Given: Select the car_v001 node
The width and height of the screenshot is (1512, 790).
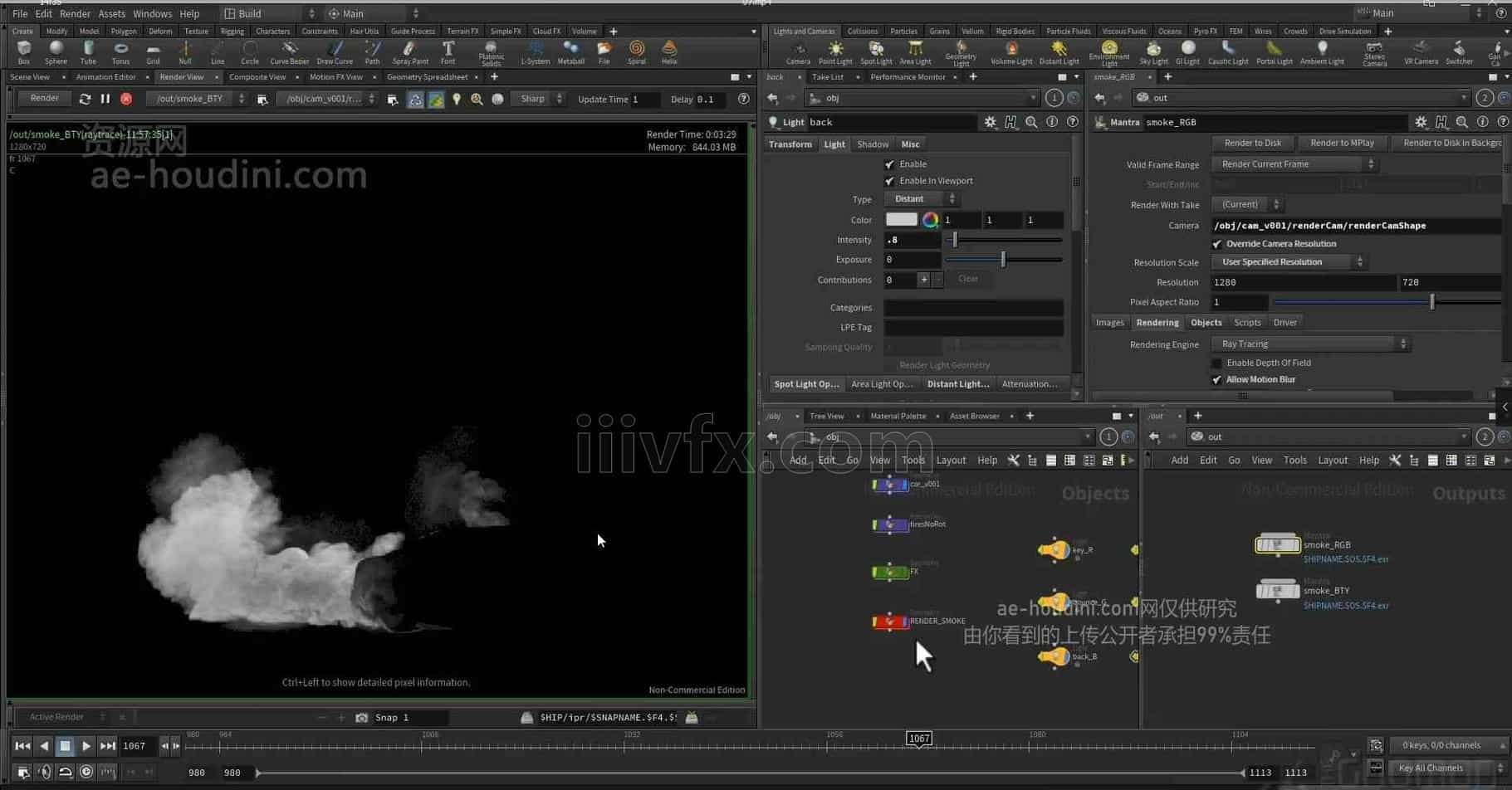Looking at the screenshot, I should tap(890, 485).
